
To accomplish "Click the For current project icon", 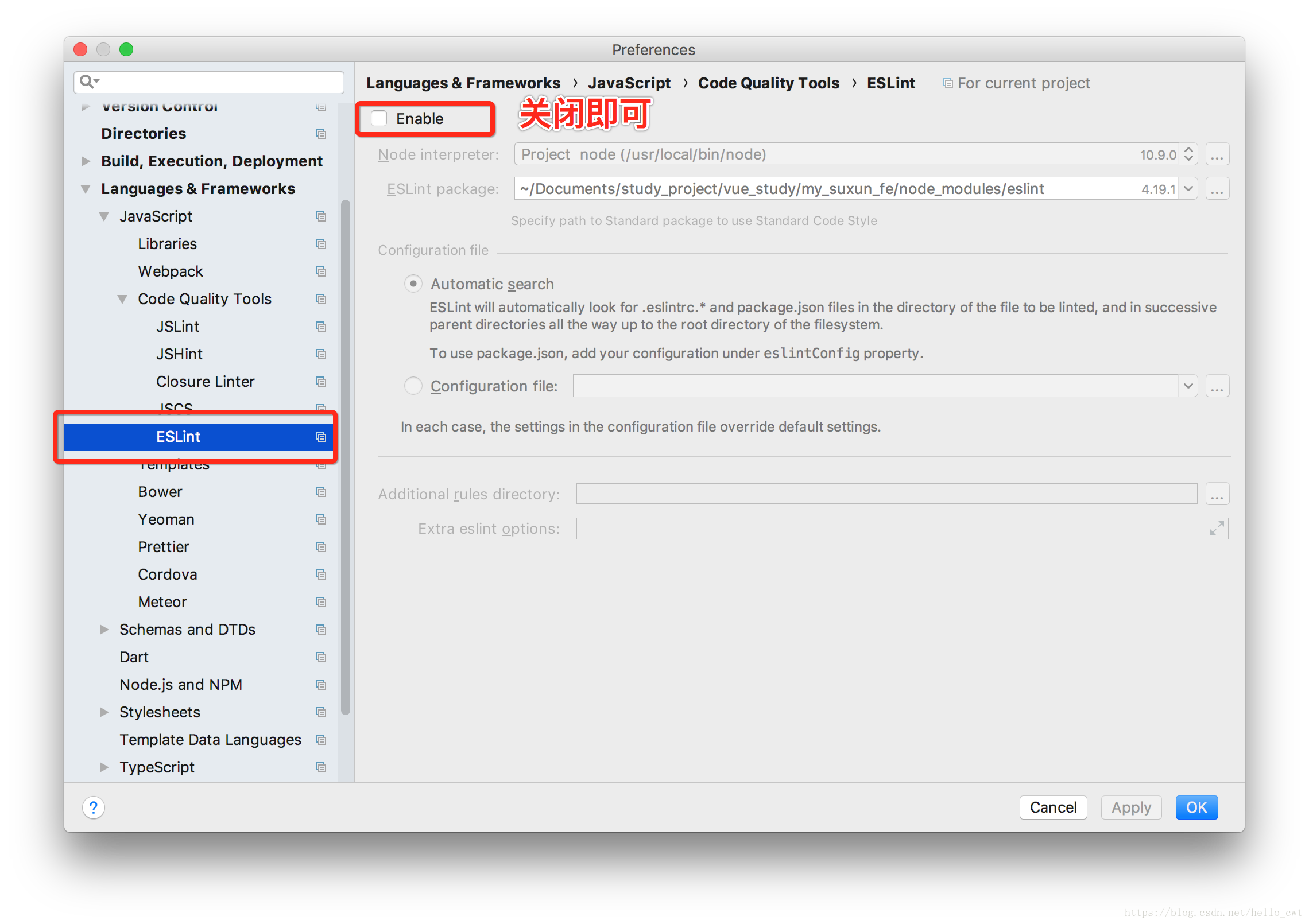I will coord(947,84).
